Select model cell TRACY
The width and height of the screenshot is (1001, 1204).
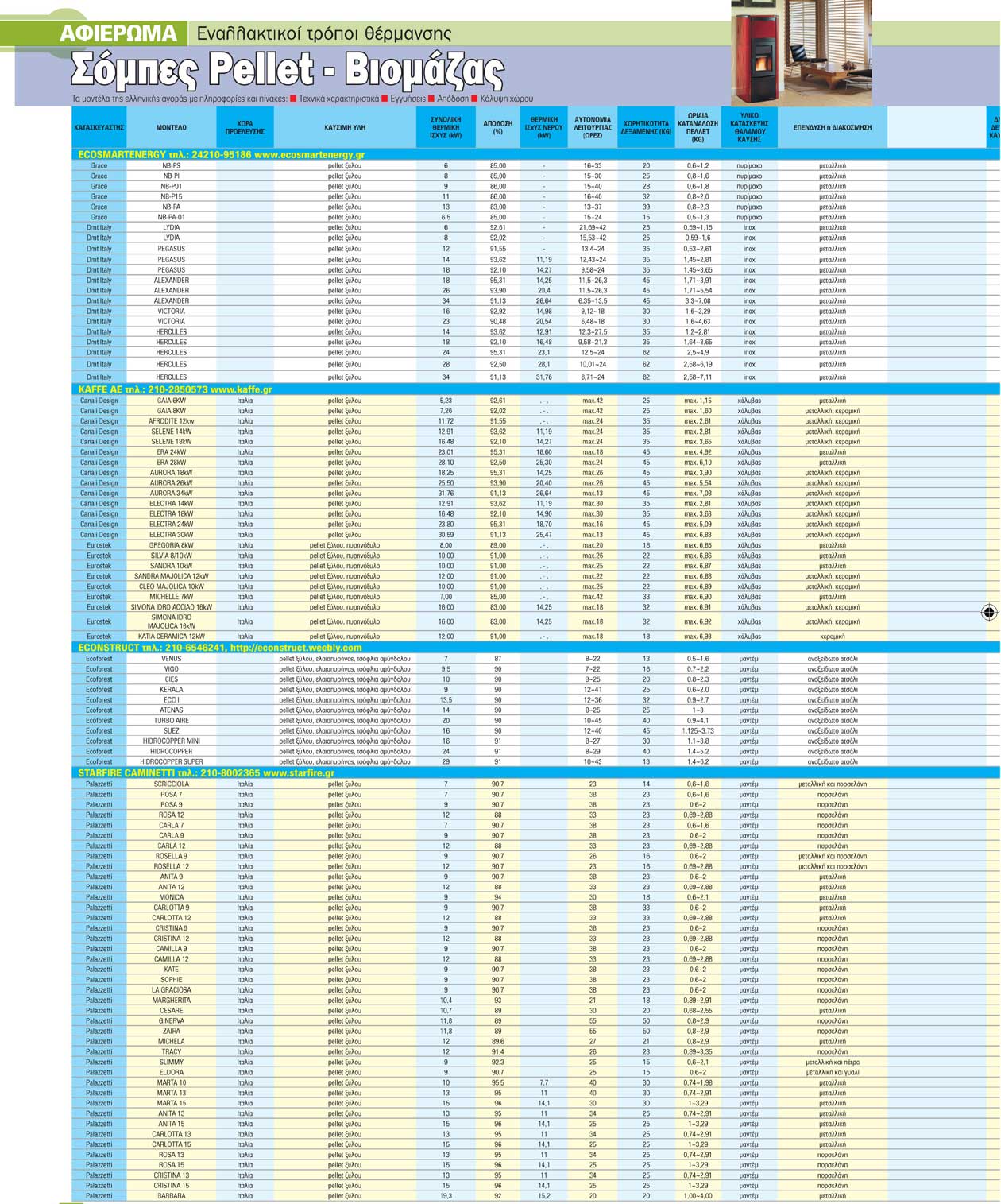pyautogui.click(x=171, y=1051)
